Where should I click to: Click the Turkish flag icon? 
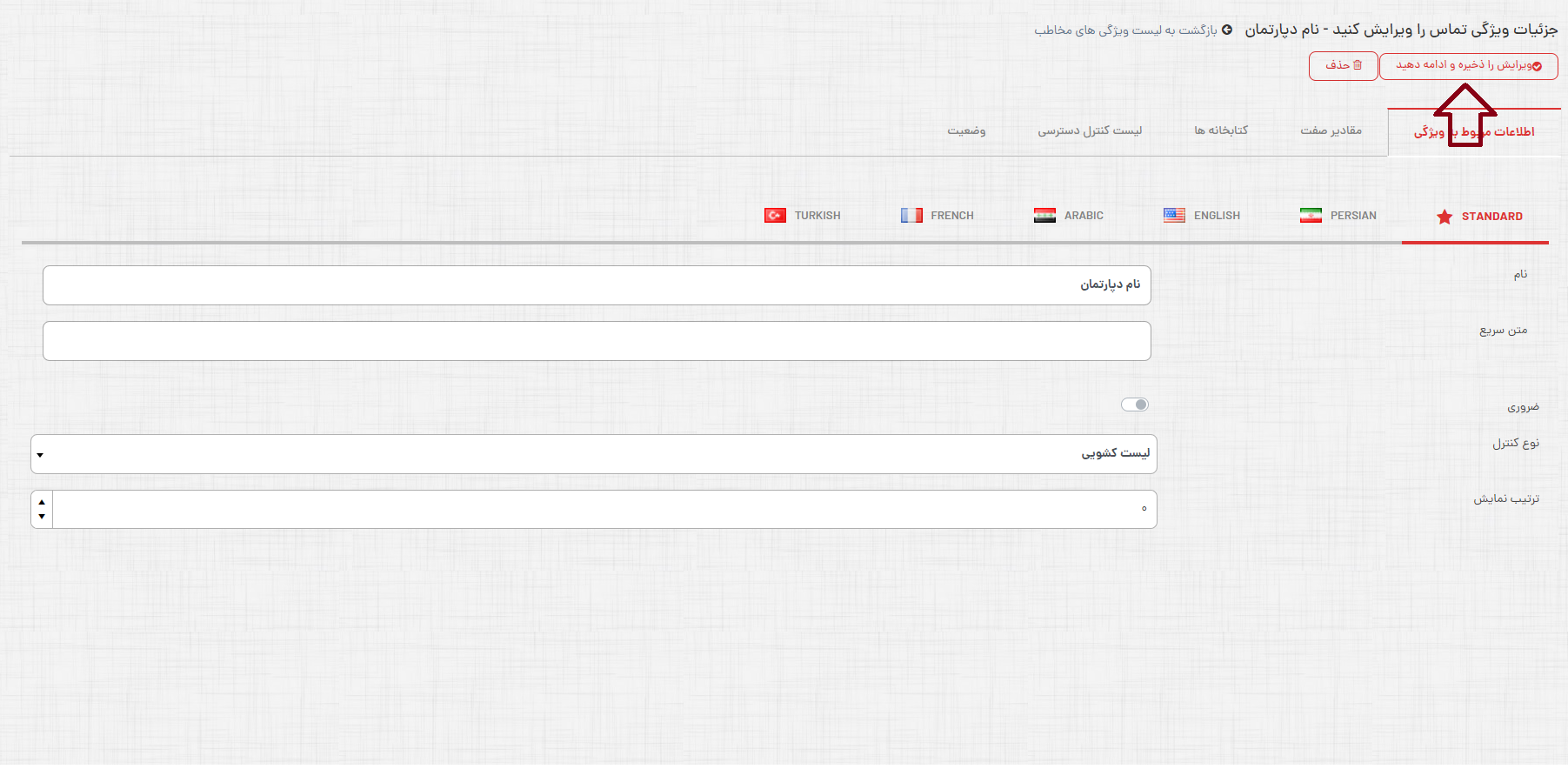click(x=774, y=216)
